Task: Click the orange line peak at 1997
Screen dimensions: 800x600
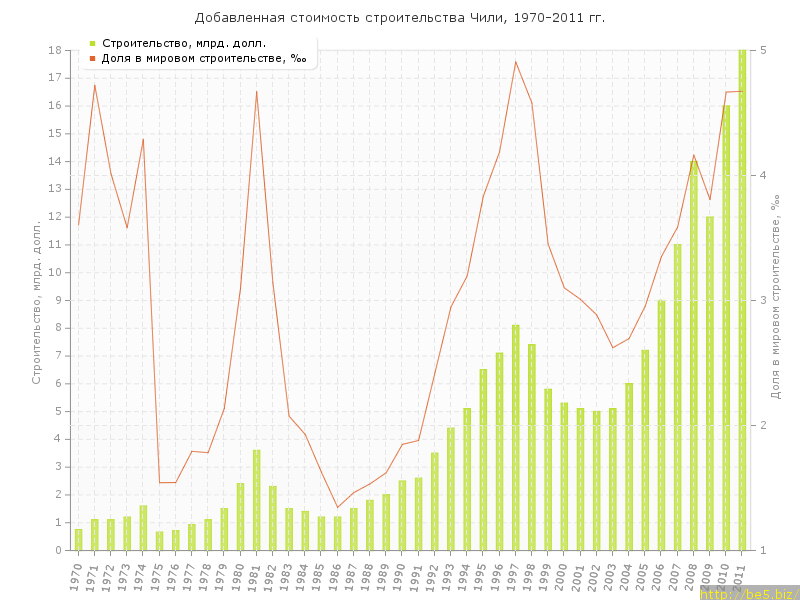Action: click(x=516, y=62)
